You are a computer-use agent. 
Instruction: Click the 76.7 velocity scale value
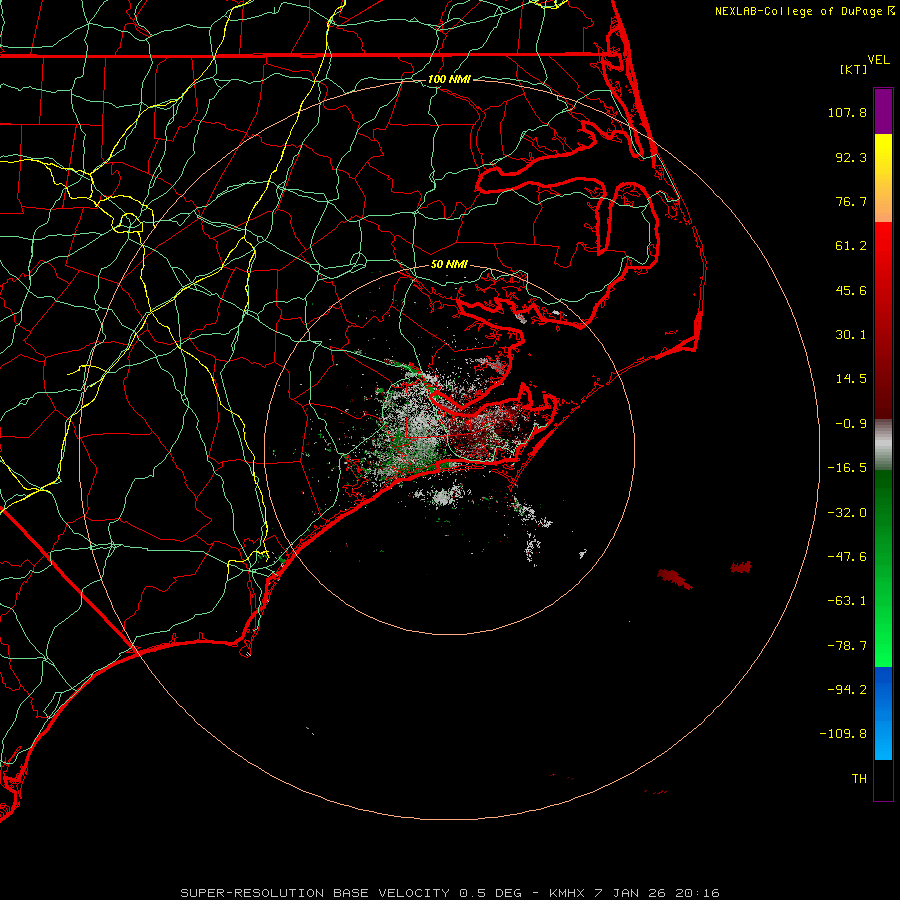click(851, 201)
